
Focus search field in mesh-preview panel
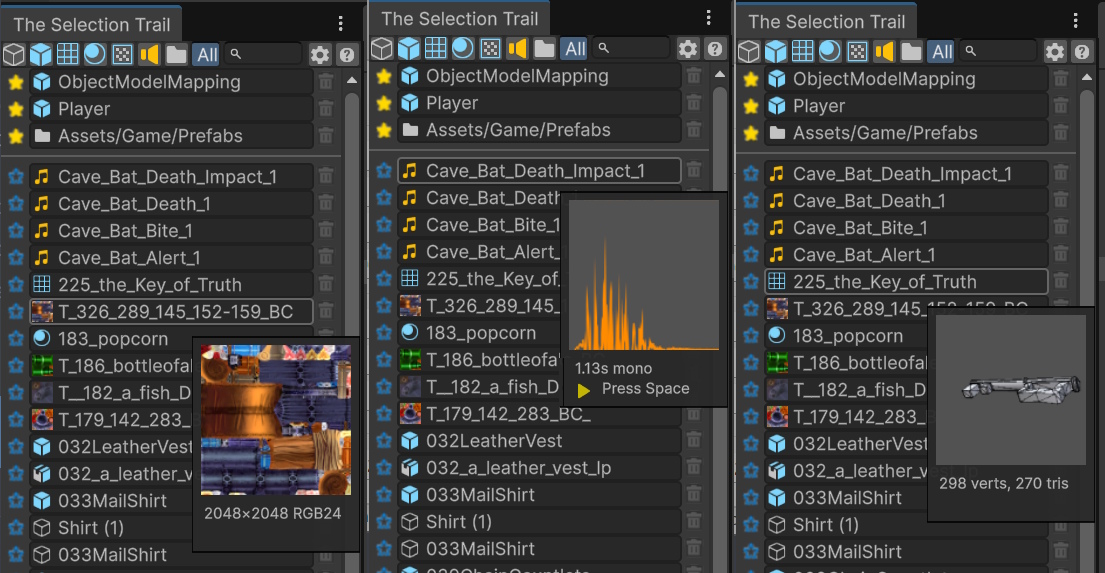coord(999,51)
